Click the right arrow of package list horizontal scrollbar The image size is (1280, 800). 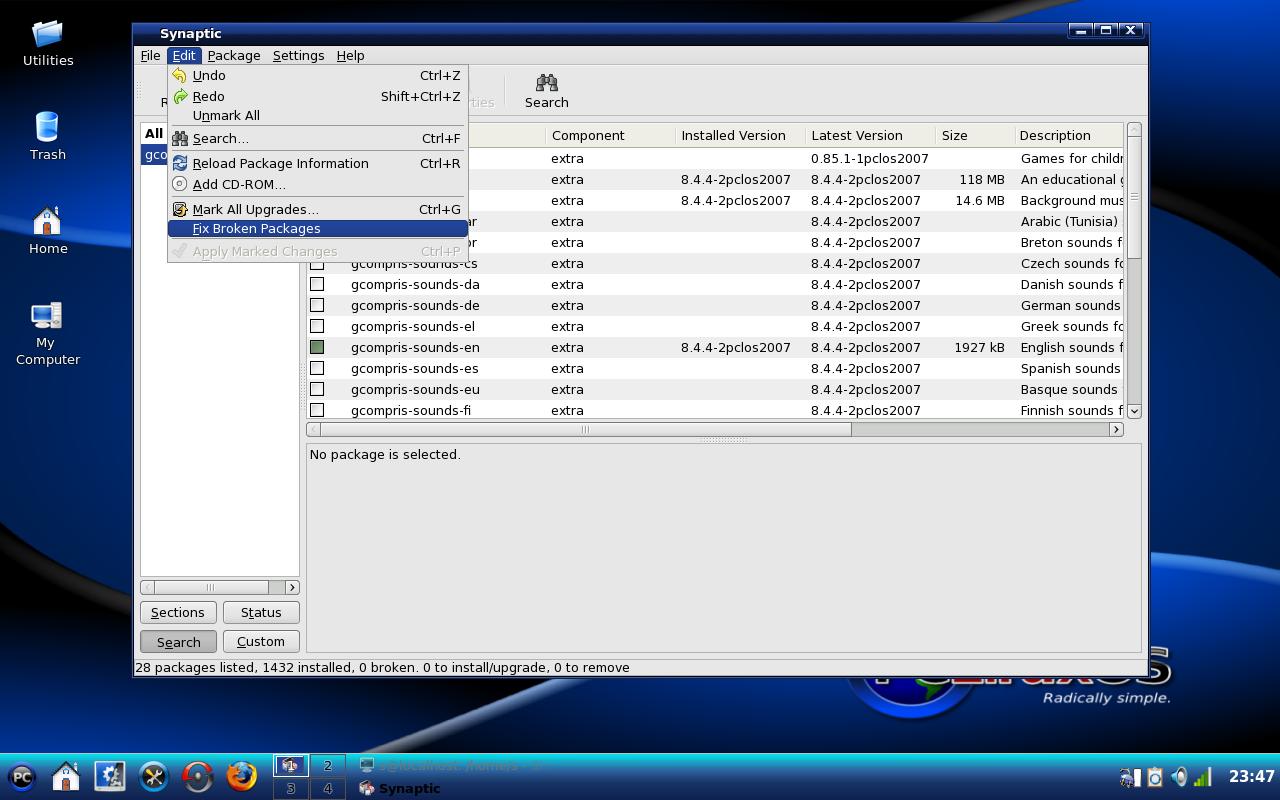point(1116,429)
